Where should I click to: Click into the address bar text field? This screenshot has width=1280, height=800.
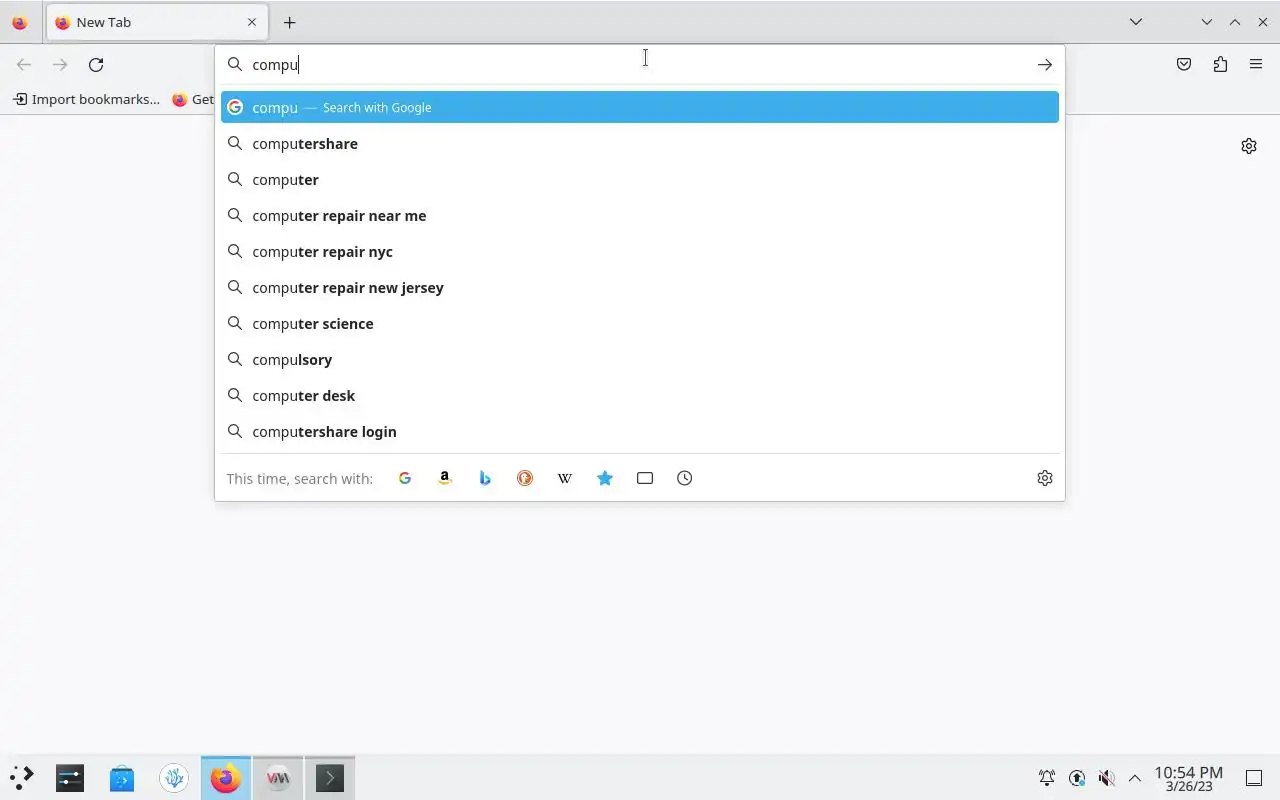click(x=638, y=65)
